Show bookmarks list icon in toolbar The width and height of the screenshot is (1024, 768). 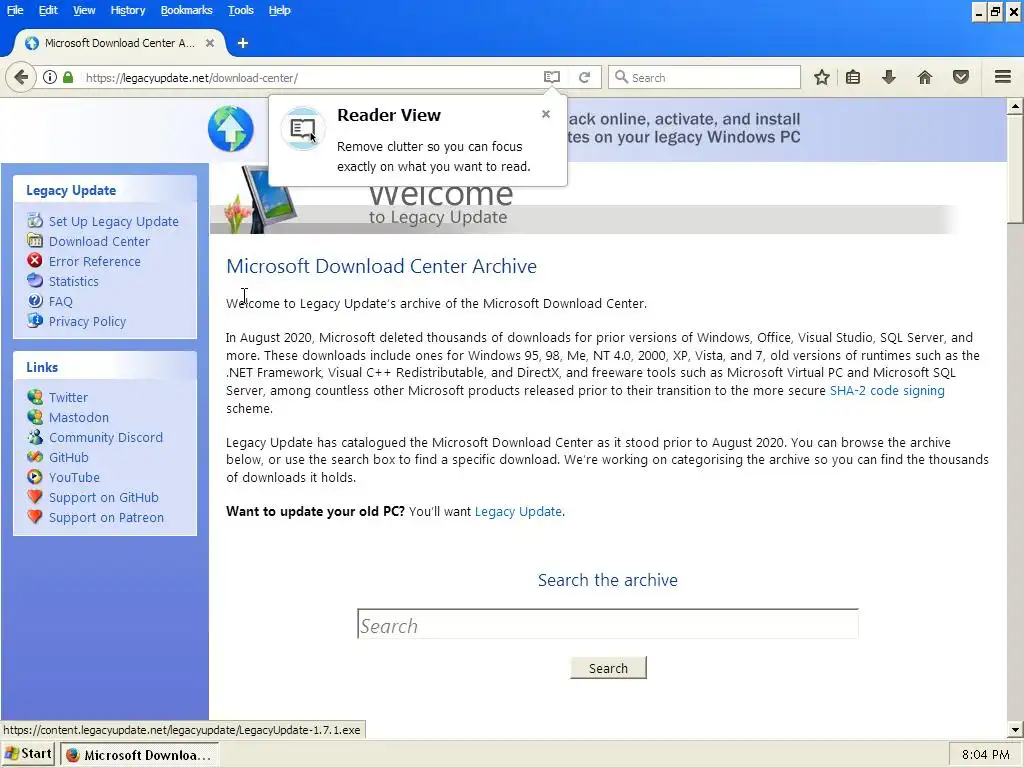[x=853, y=77]
